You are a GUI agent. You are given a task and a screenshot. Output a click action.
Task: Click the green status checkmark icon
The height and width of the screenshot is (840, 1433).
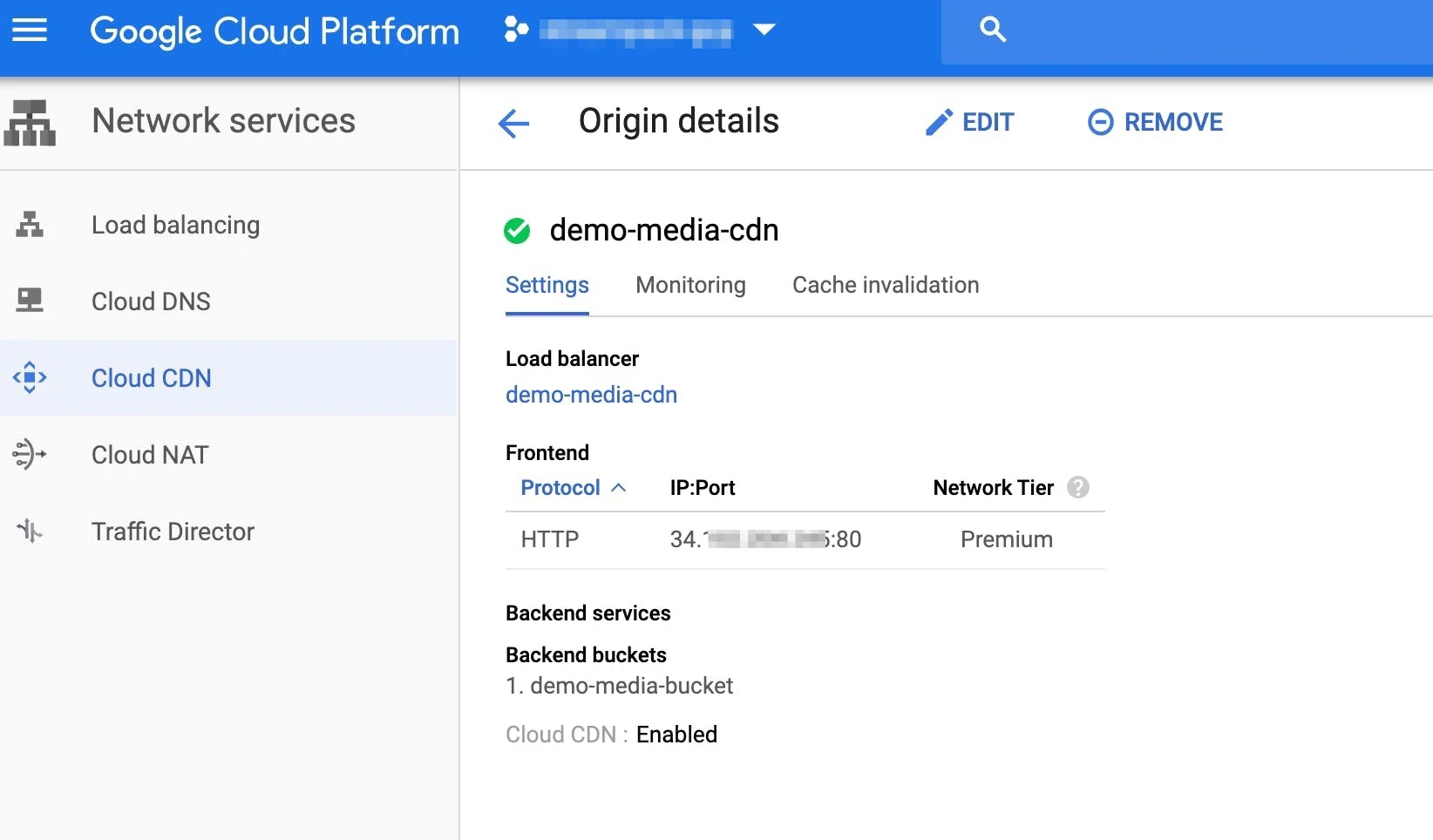[x=517, y=231]
